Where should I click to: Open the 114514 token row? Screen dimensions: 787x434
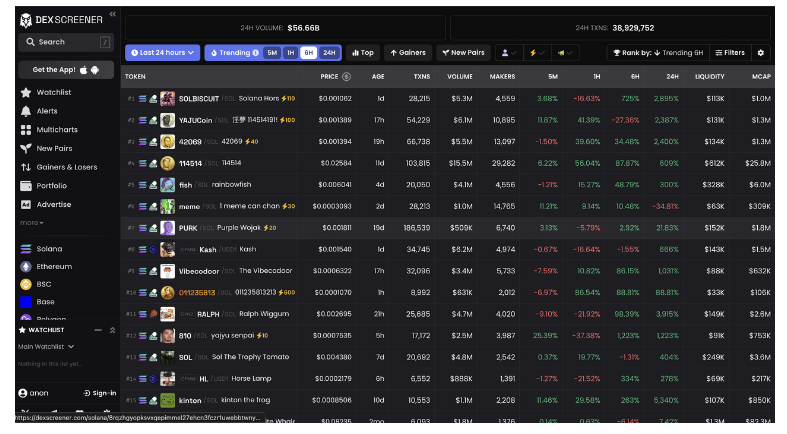[448, 163]
